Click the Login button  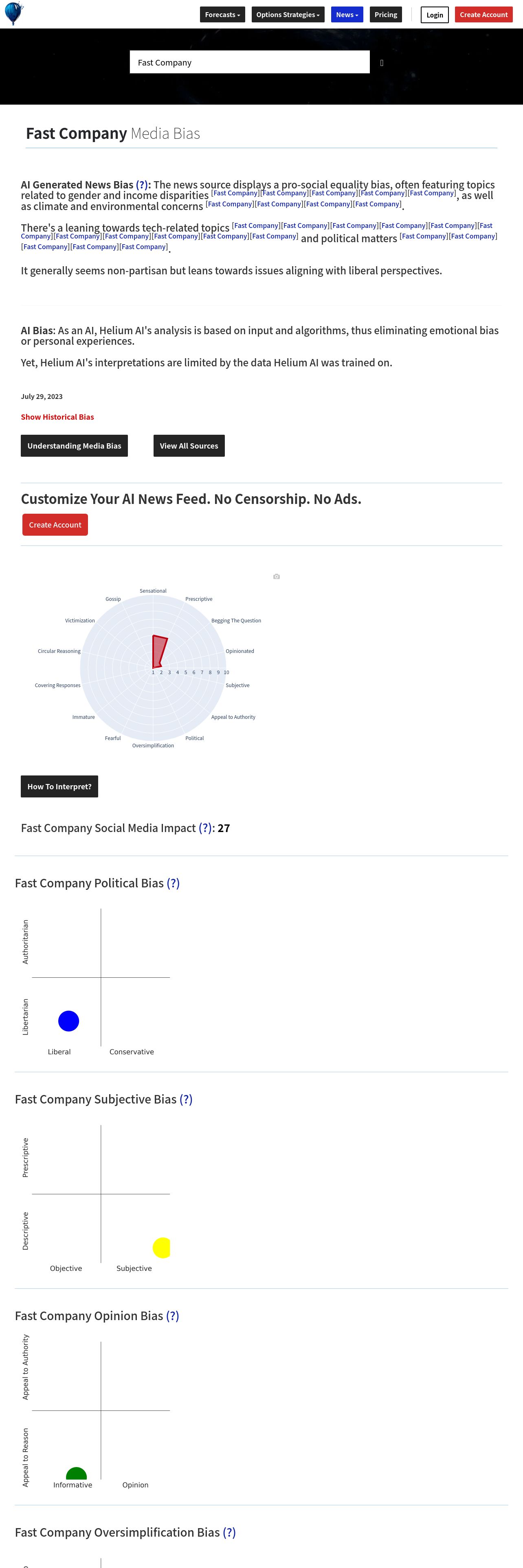[434, 15]
